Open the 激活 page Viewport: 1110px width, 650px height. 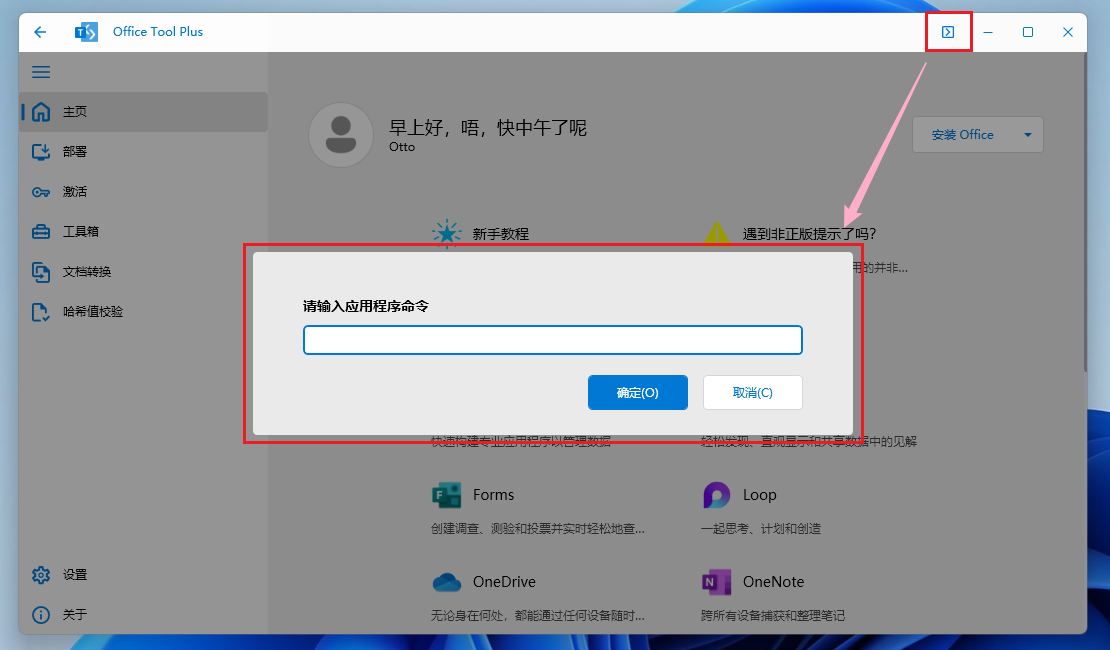[144, 192]
